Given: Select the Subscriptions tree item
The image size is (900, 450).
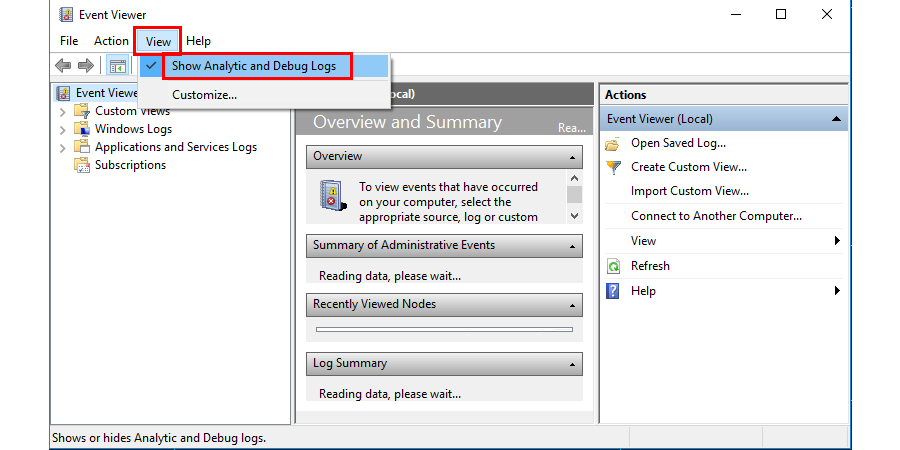Looking at the screenshot, I should 130,165.
